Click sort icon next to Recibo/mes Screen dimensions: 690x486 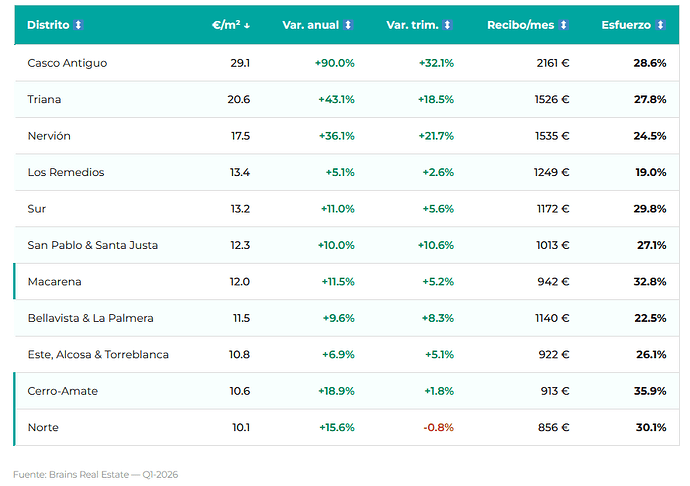pyautogui.click(x=563, y=25)
